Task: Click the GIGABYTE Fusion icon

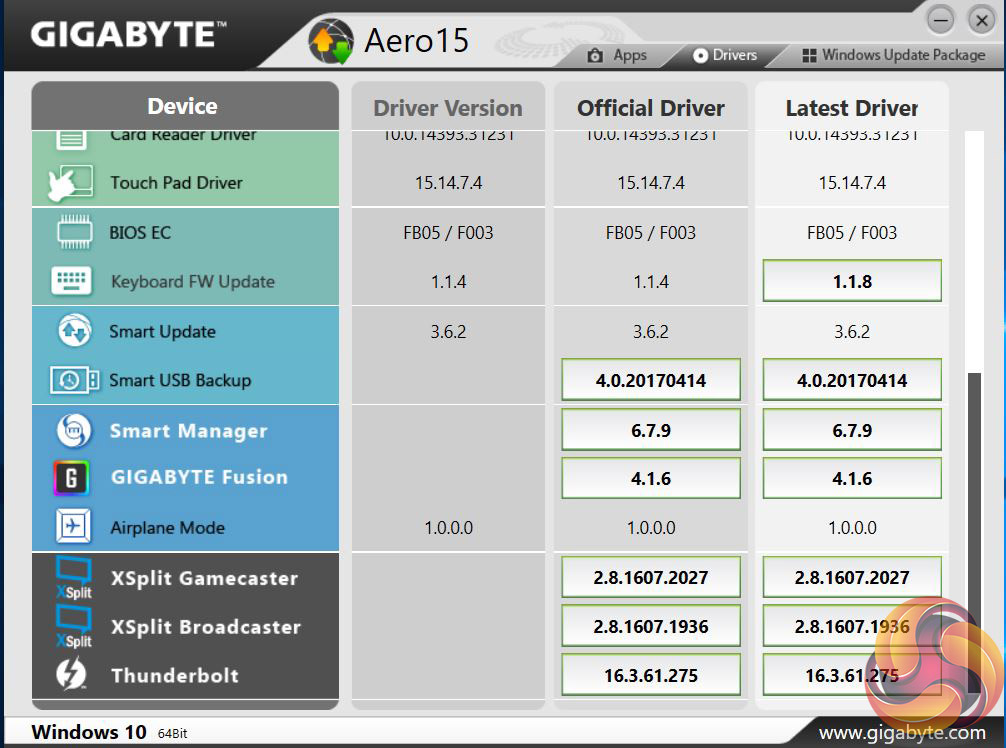Action: point(71,478)
